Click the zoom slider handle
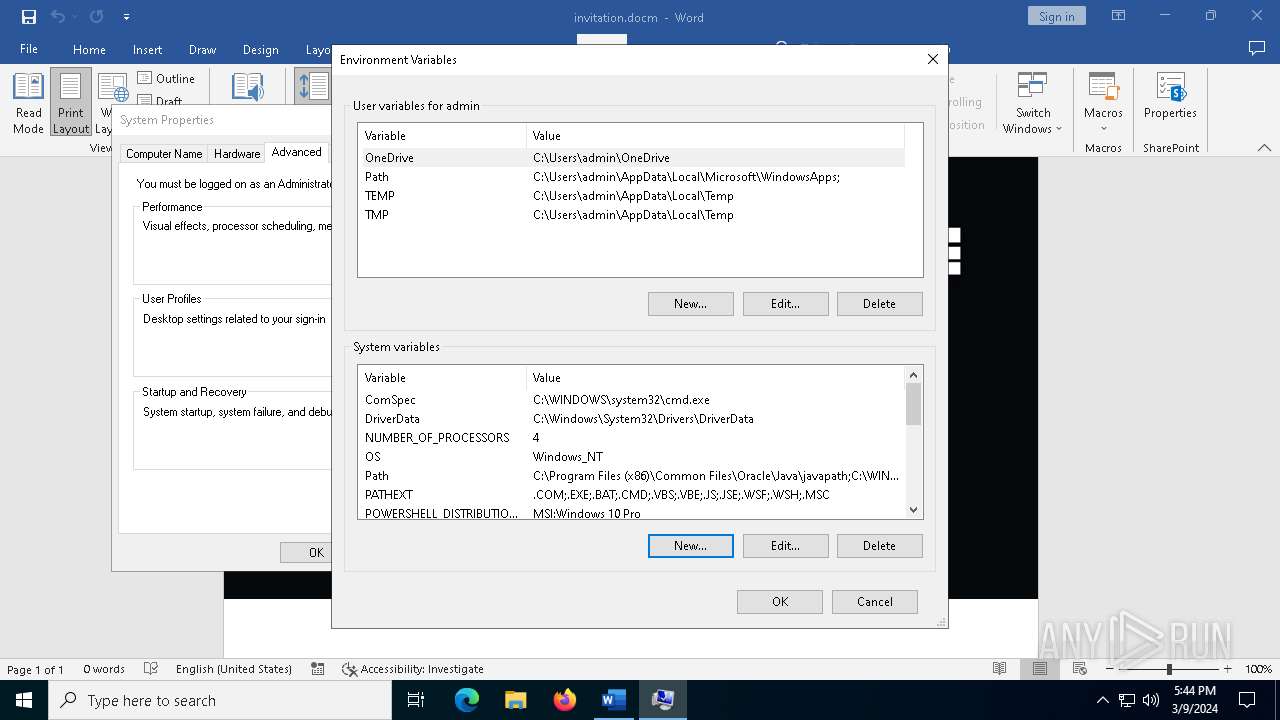This screenshot has height=720, width=1280. pos(1169,669)
